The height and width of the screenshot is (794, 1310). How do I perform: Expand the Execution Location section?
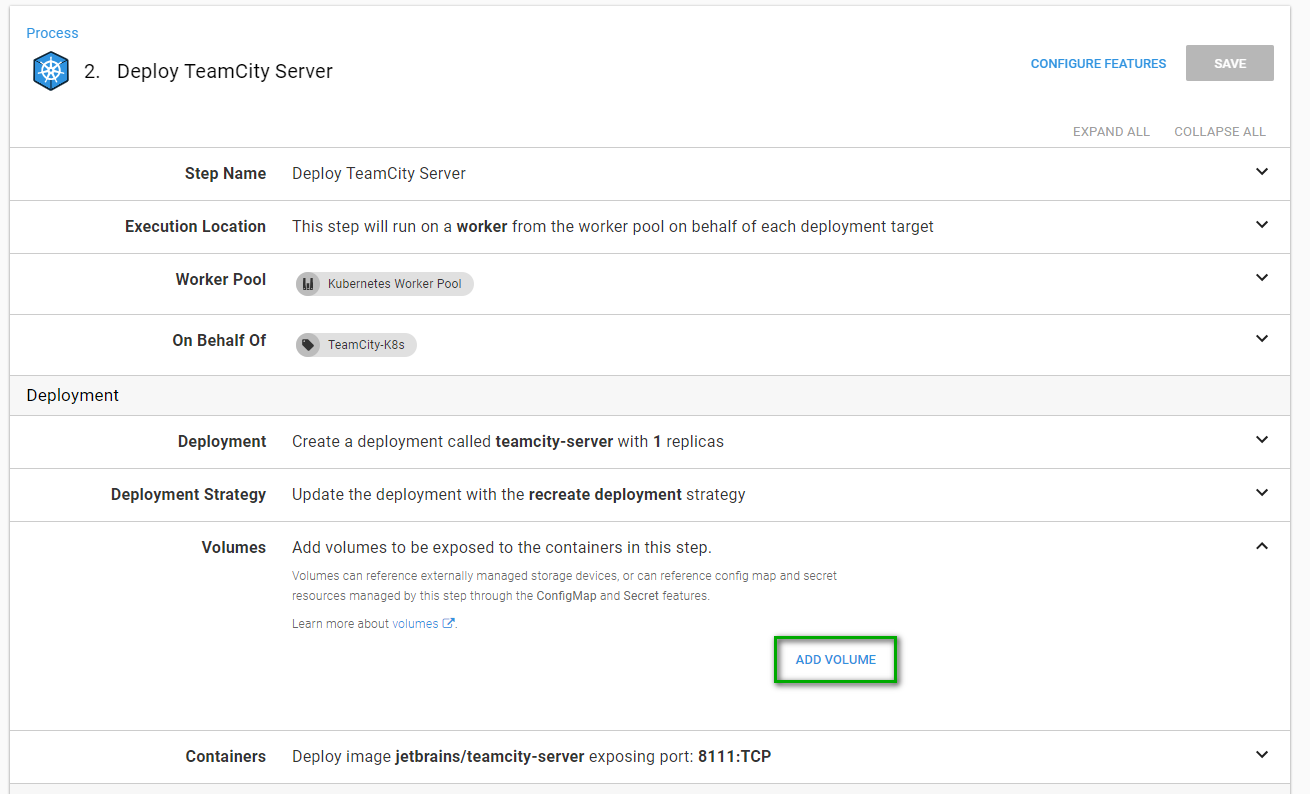pyautogui.click(x=1261, y=225)
